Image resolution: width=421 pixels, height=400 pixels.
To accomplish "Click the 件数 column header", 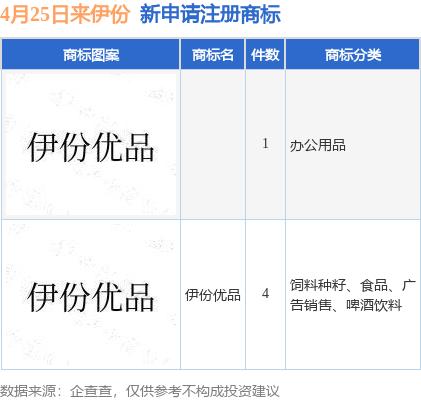I will [265, 54].
